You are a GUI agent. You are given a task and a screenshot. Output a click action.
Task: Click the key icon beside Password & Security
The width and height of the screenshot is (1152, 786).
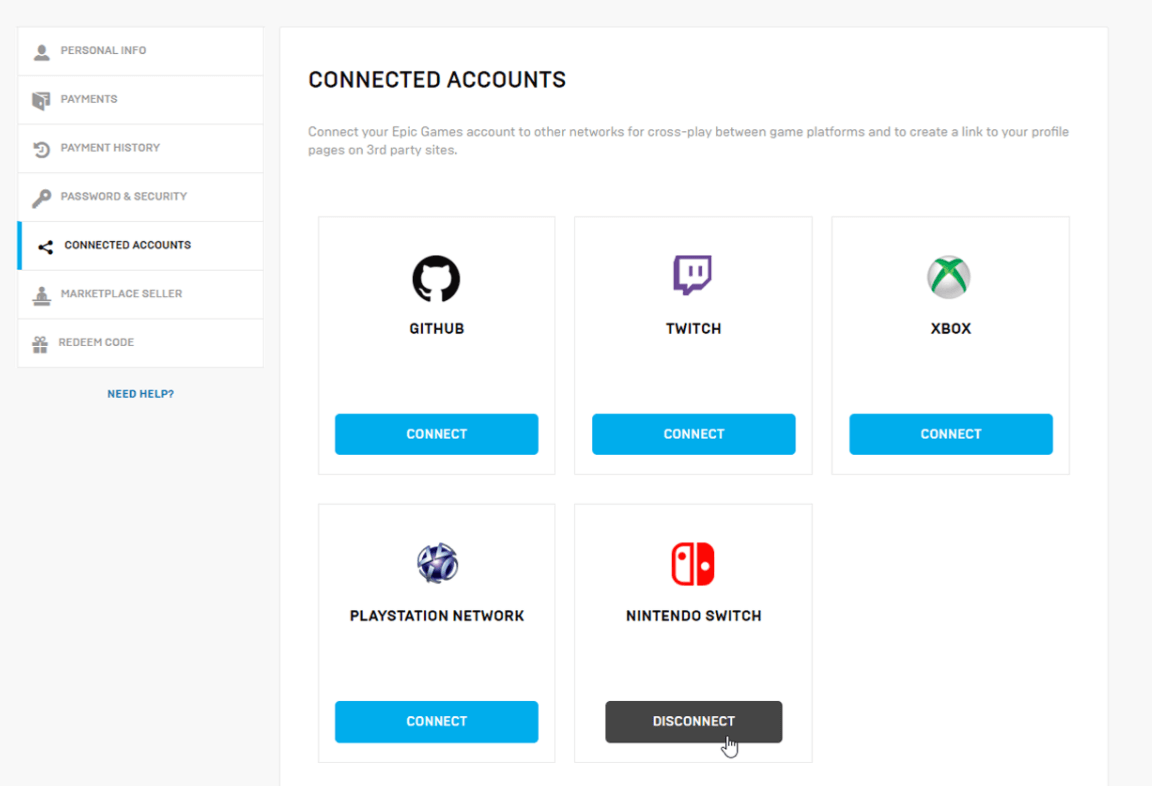click(41, 198)
